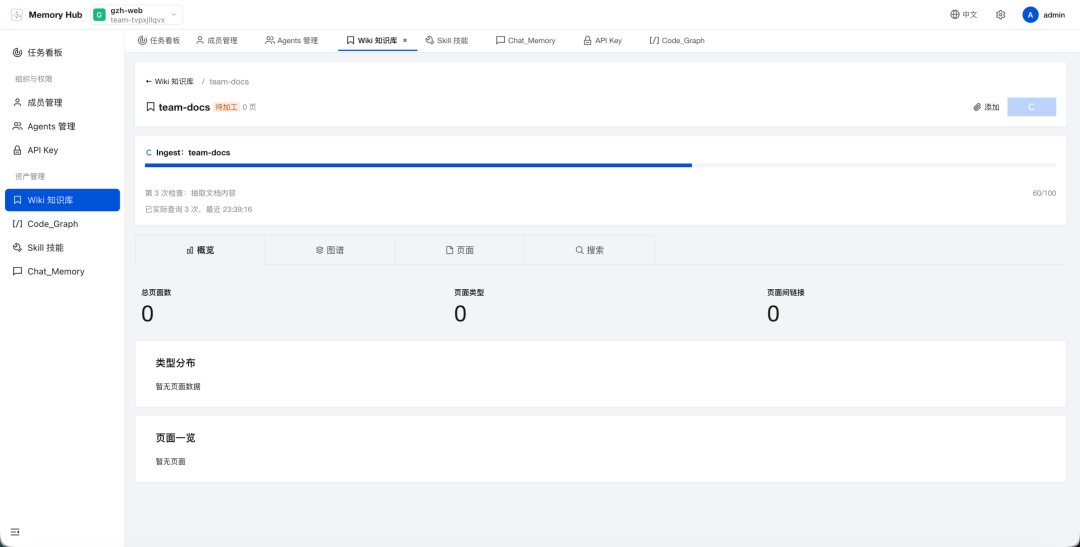This screenshot has width=1080, height=547.
Task: Switch to the 成员管理 top tab
Action: point(216,41)
